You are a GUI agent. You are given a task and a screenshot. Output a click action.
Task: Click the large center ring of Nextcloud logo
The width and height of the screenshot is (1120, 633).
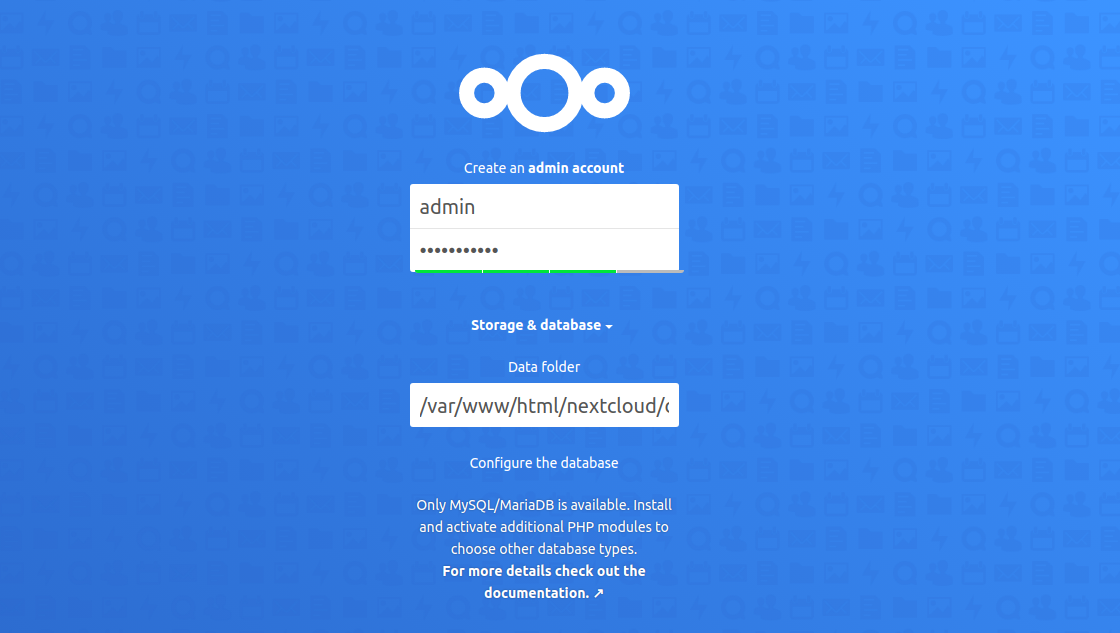point(544,93)
